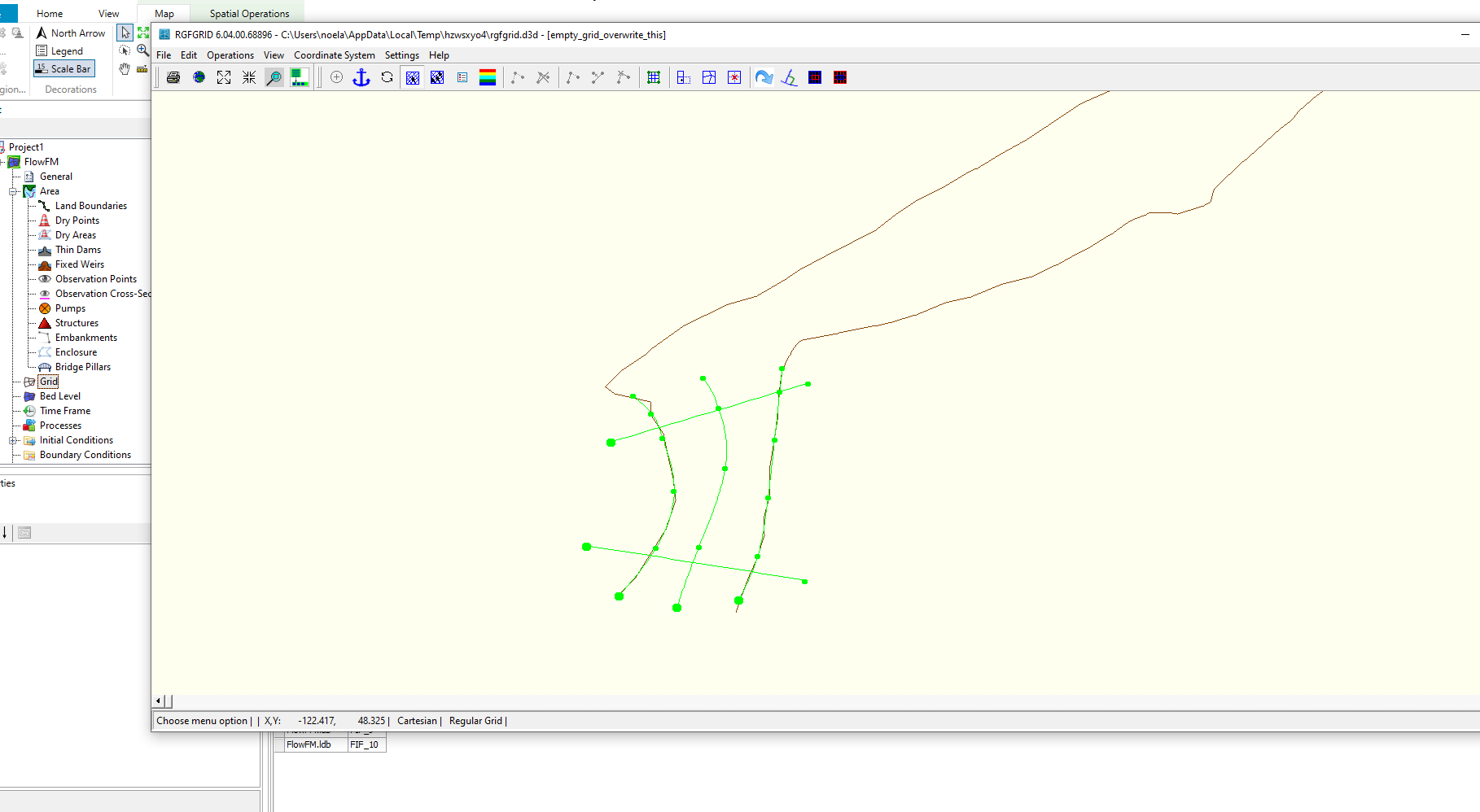Click the print icon in RGFGRID toolbar

coord(173,77)
